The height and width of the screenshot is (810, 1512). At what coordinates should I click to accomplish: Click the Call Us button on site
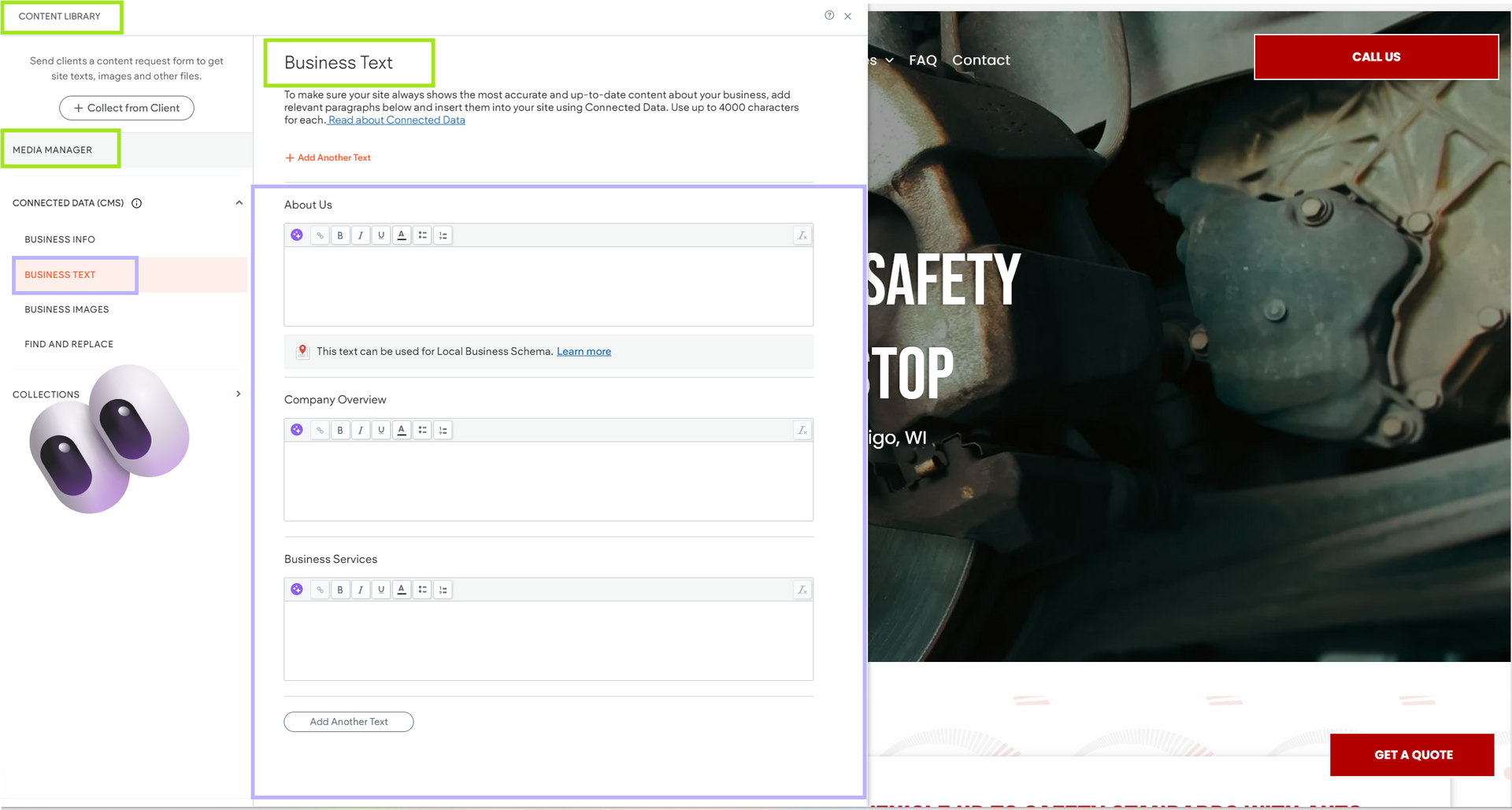point(1377,57)
